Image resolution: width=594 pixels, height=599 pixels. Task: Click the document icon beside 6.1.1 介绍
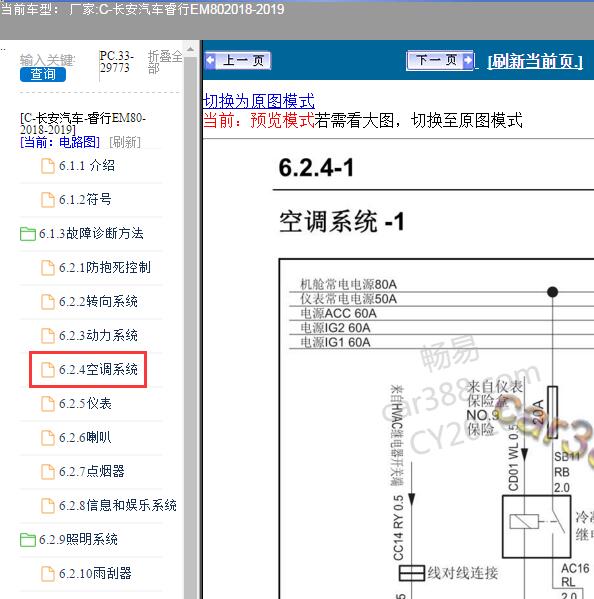pyautogui.click(x=48, y=166)
